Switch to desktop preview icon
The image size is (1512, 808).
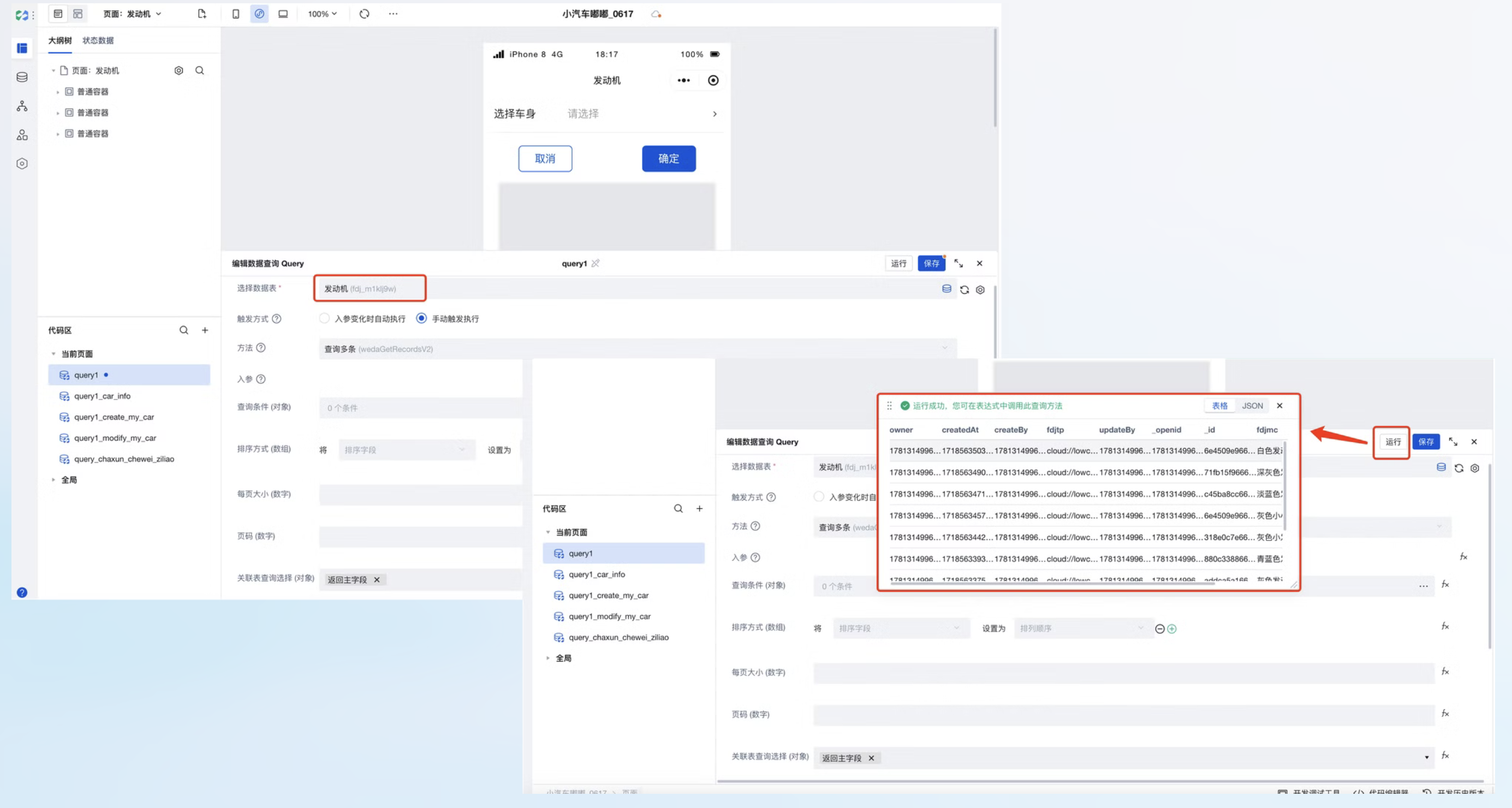point(283,14)
